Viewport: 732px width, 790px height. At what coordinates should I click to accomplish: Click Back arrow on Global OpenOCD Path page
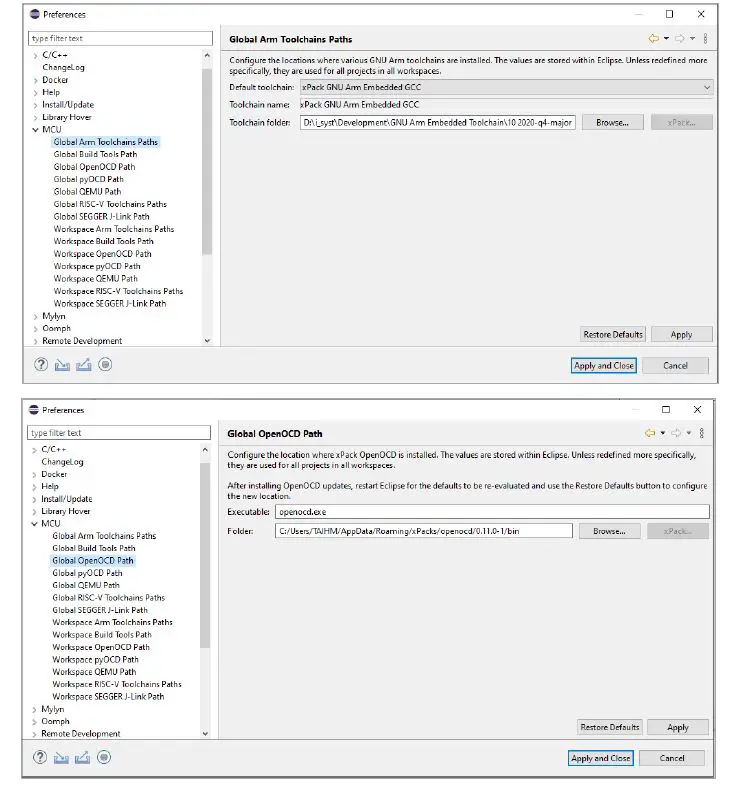650,433
